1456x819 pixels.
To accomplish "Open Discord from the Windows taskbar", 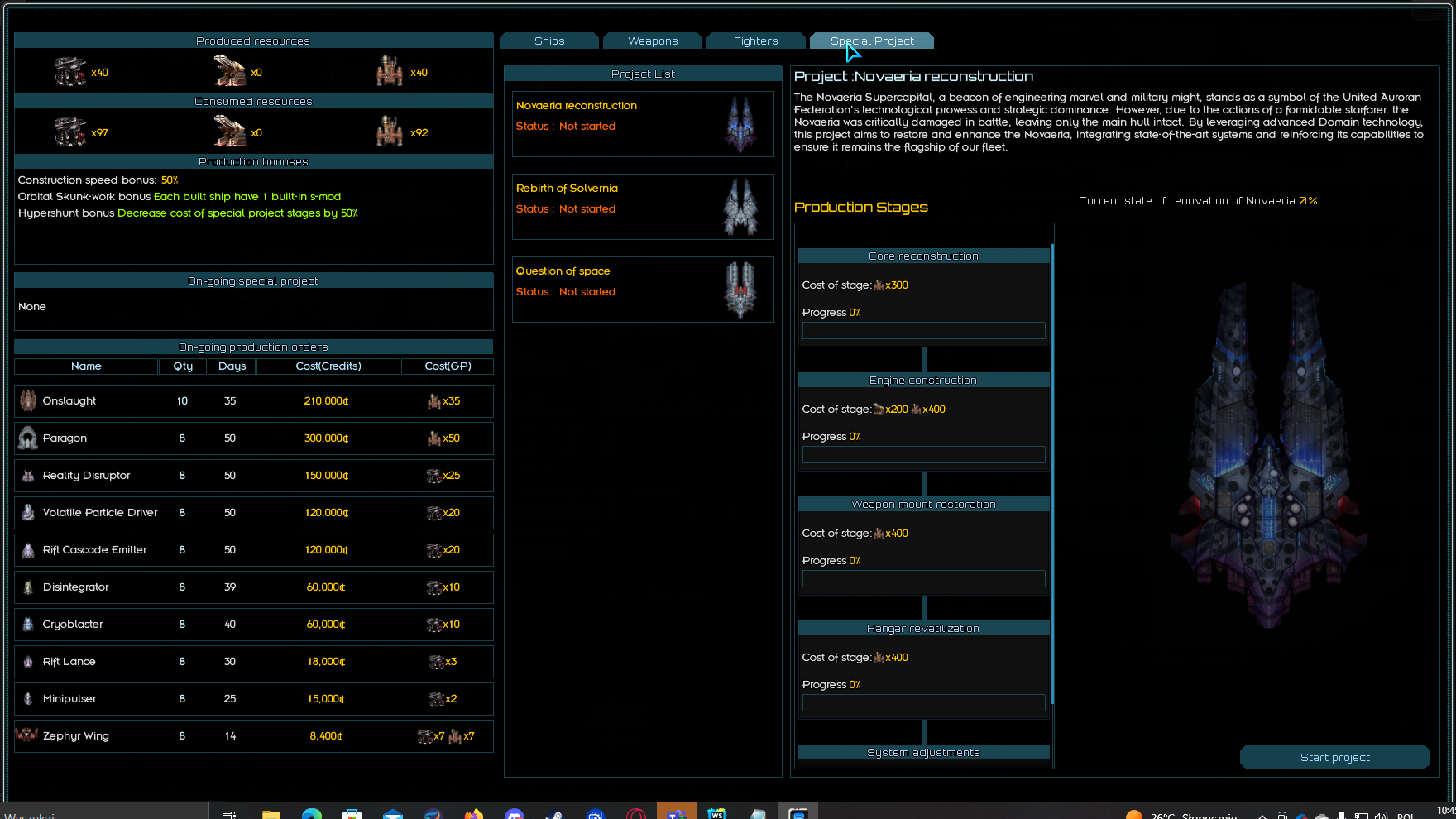I will click(515, 814).
